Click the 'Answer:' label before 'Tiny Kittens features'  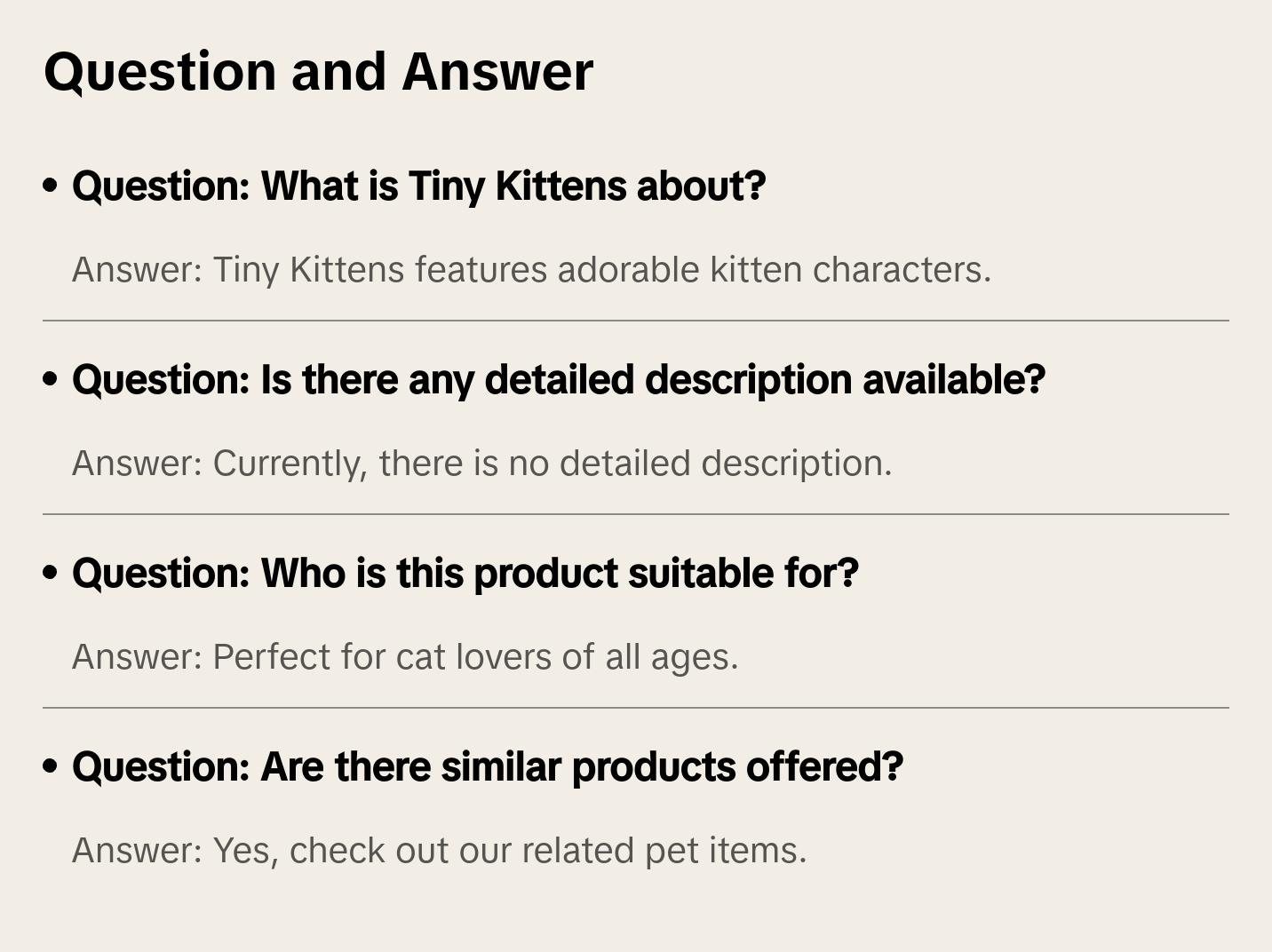138,270
